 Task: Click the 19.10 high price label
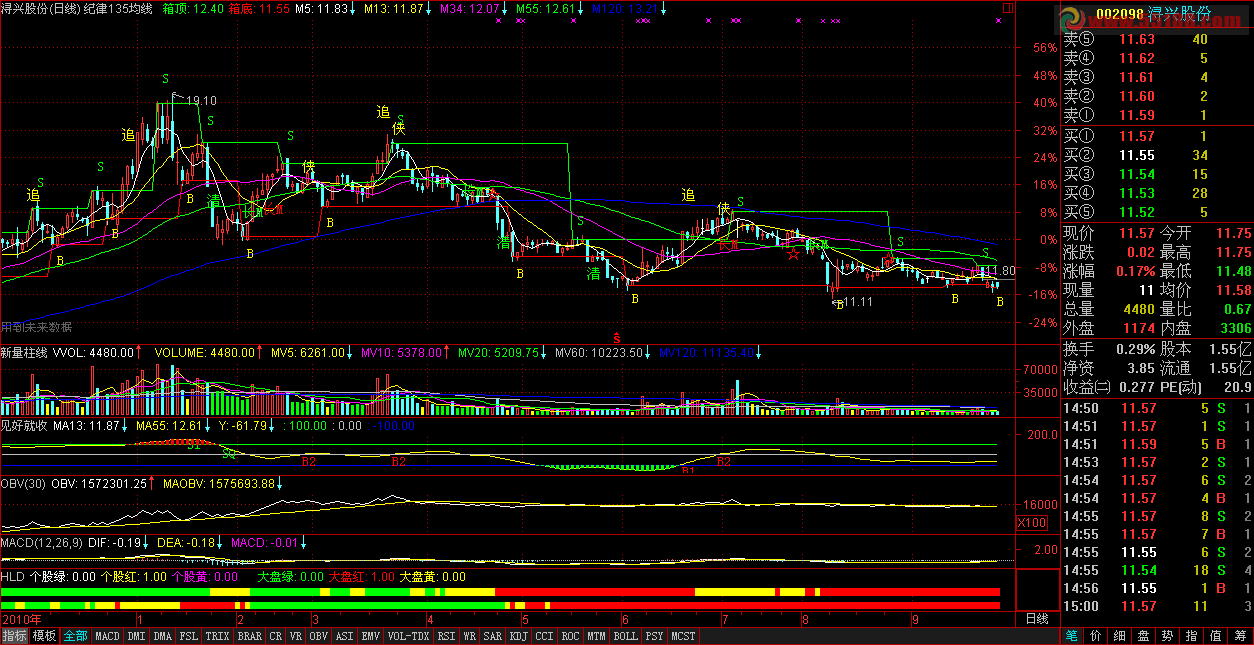201,100
